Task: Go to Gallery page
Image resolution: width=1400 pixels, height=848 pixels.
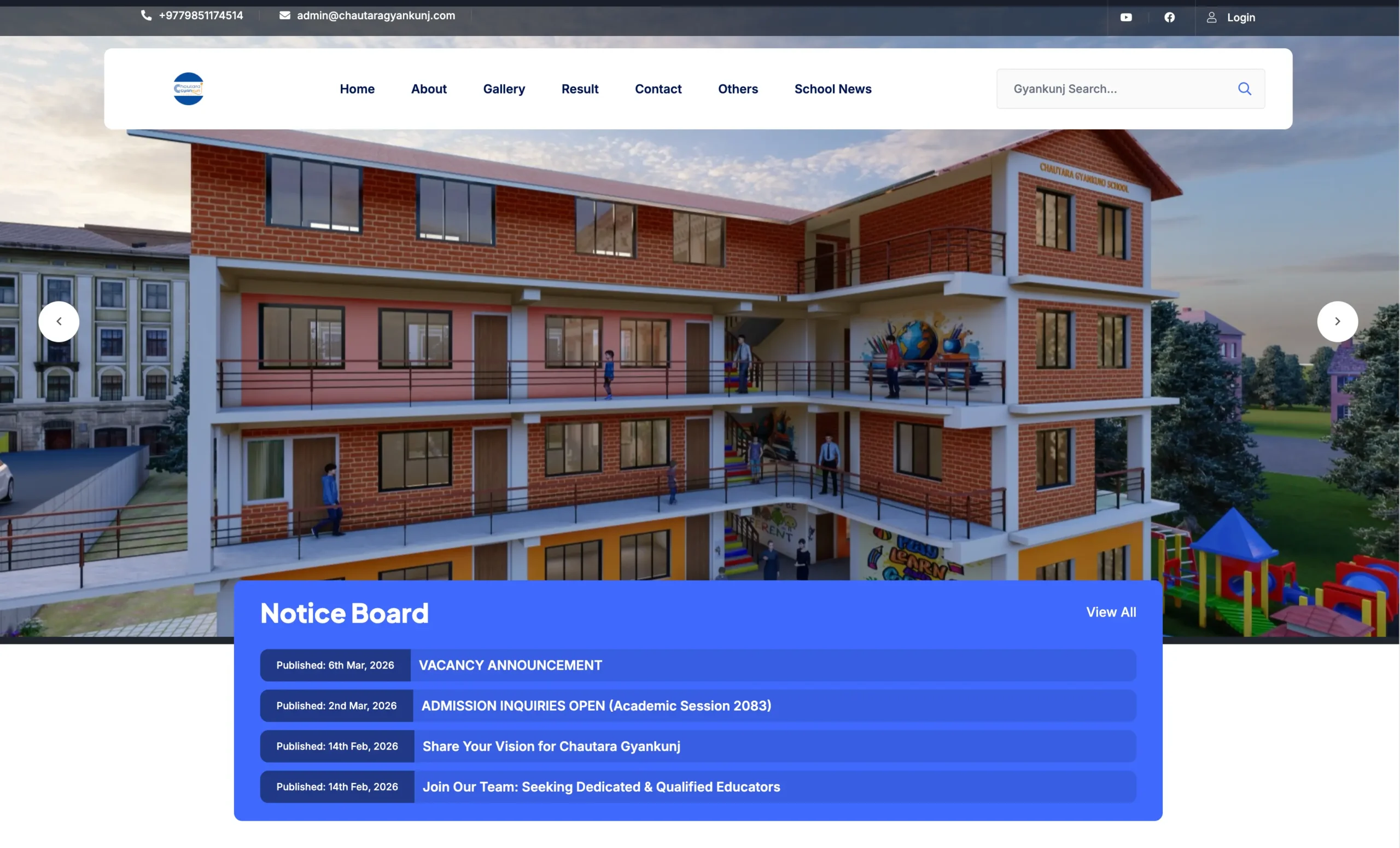Action: [x=504, y=89]
